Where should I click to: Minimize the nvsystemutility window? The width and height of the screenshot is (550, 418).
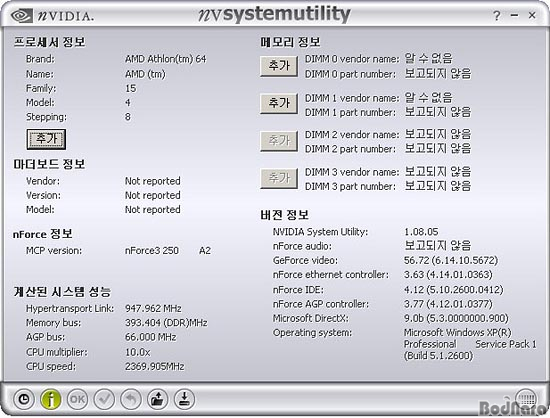[514, 15]
